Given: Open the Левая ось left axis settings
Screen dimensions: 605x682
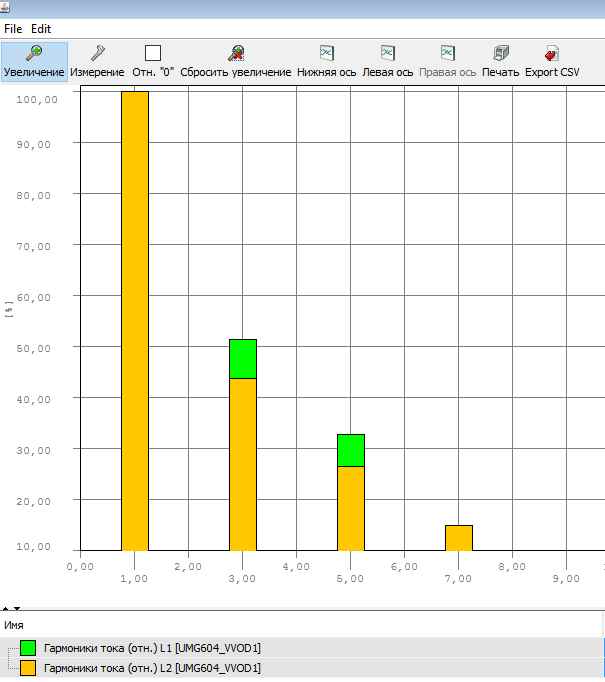Looking at the screenshot, I should [x=387, y=61].
